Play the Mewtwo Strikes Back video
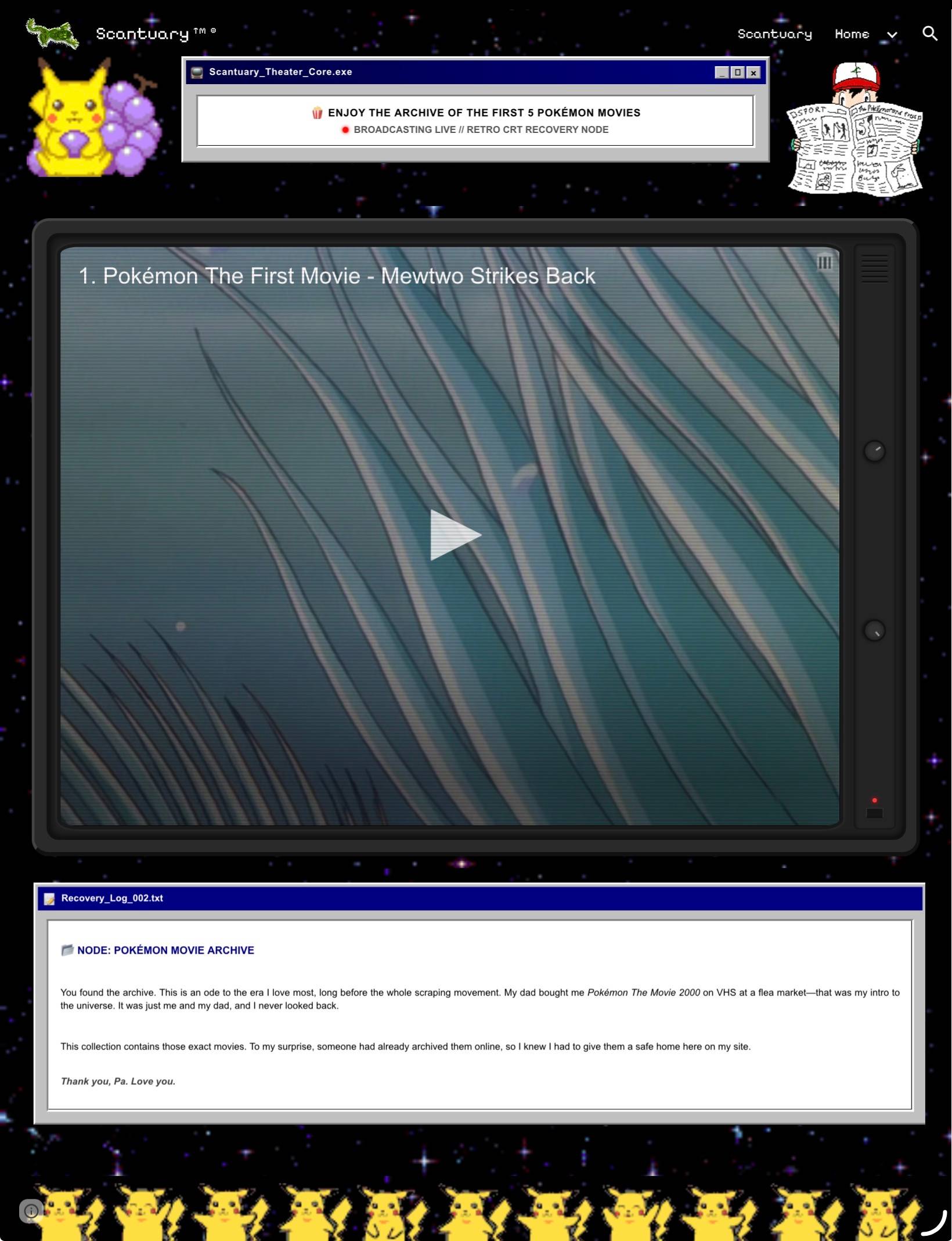Screen dimensions: 952x1241 (456, 535)
